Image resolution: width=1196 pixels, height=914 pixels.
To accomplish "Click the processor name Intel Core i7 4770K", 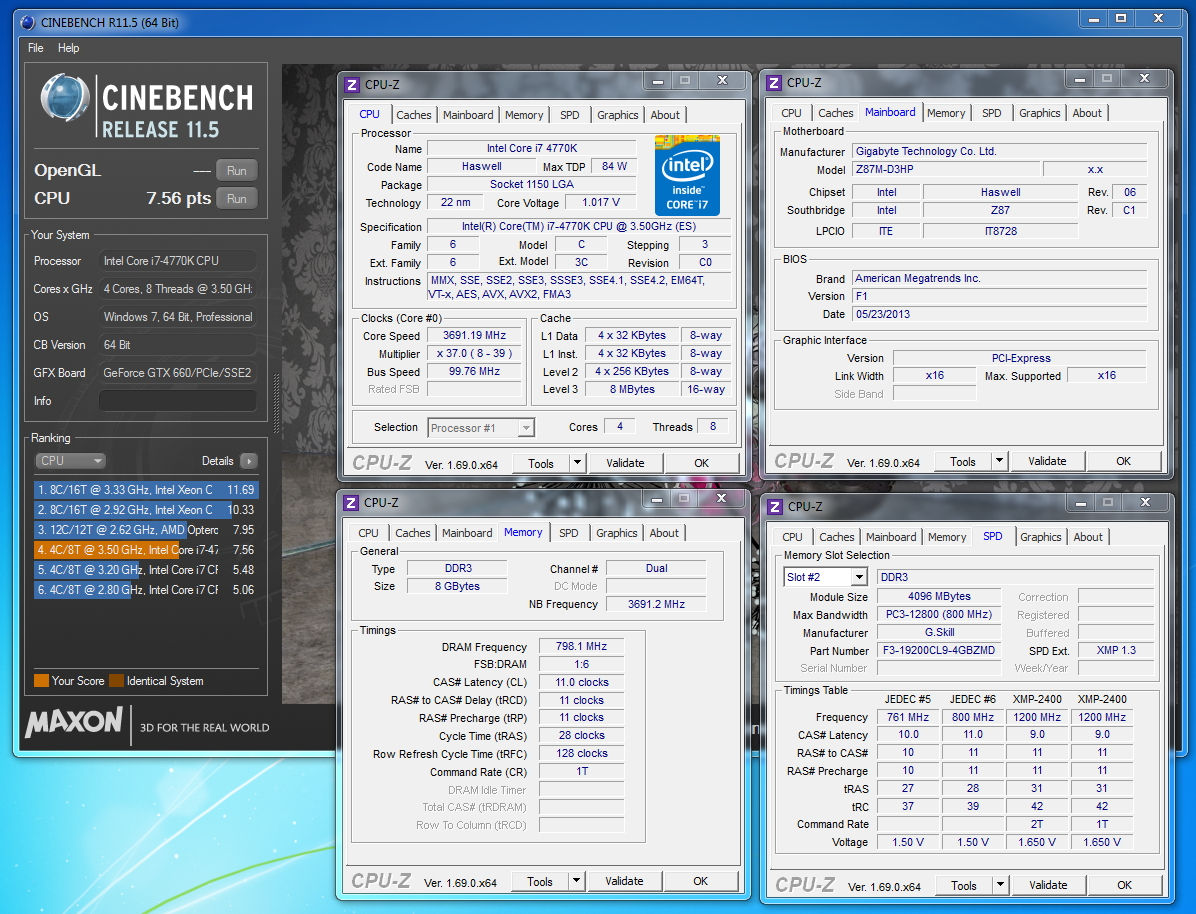I will (x=532, y=148).
